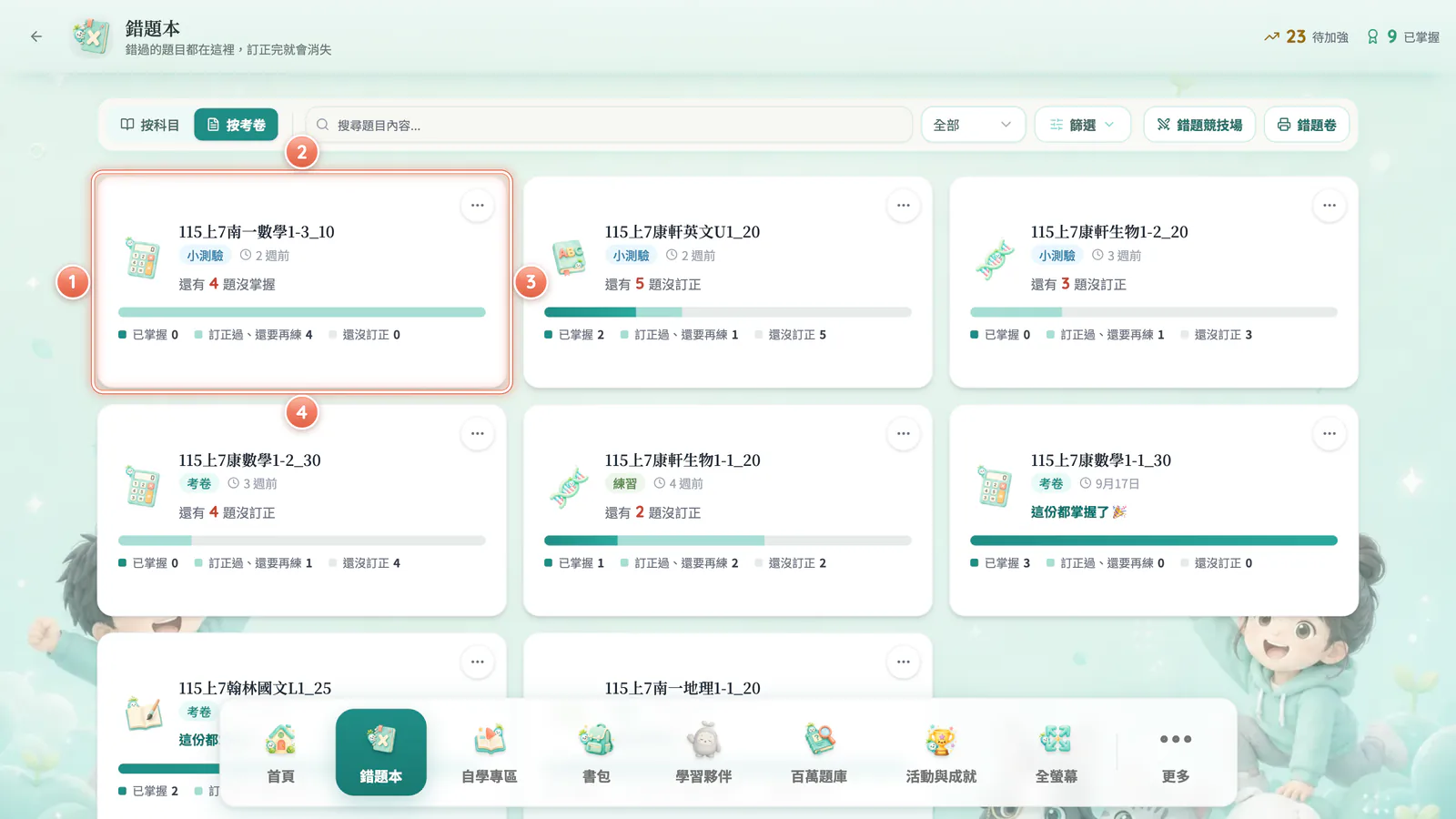Click calculator icon of 115上7康數學1-1_30
Image resolution: width=1456 pixels, height=819 pixels.
click(995, 486)
